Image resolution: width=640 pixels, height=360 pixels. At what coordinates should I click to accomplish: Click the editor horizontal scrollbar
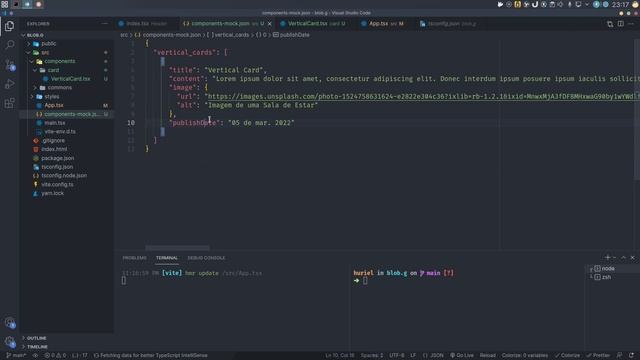pos(178,248)
